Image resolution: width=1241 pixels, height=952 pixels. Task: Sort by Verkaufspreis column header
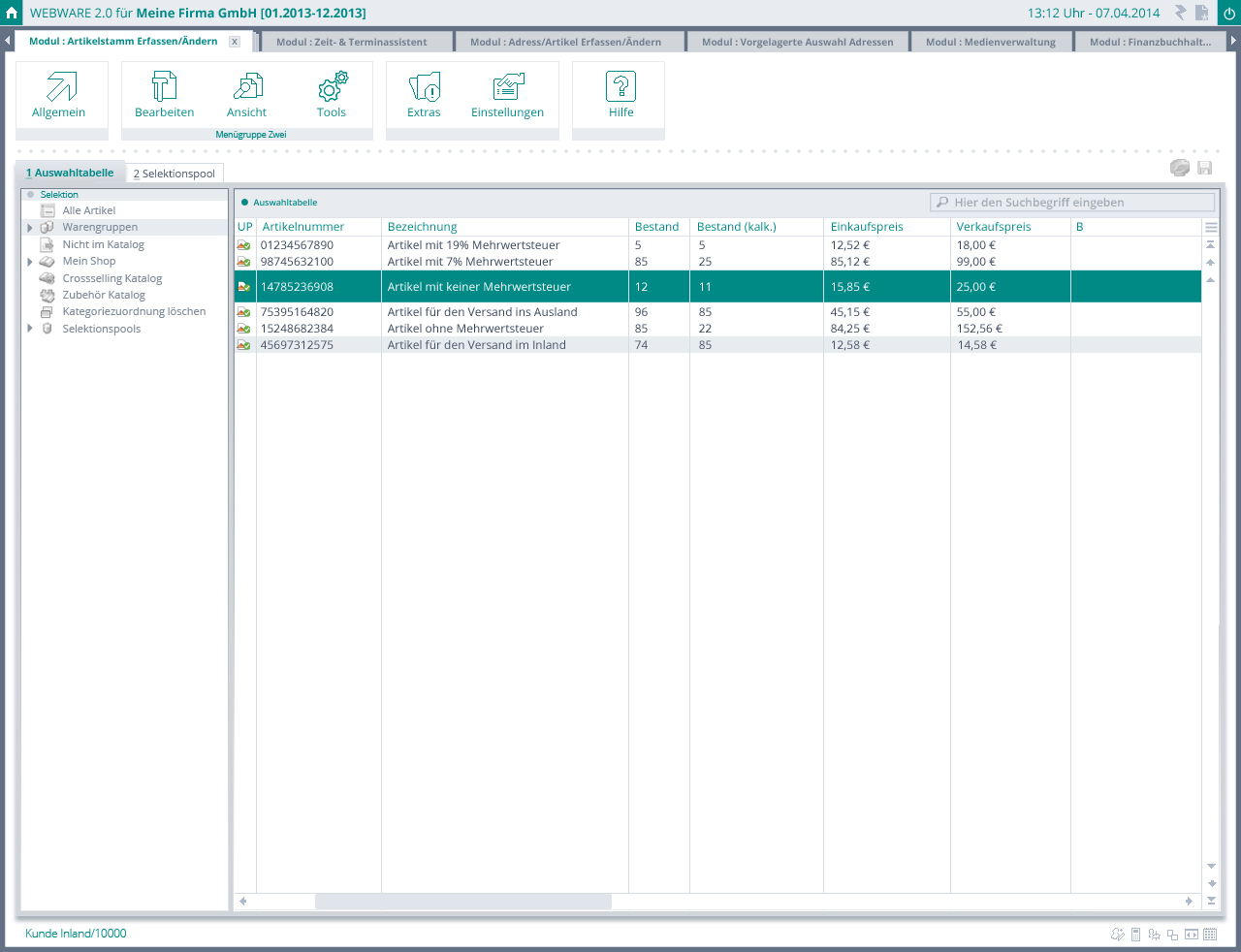994,227
